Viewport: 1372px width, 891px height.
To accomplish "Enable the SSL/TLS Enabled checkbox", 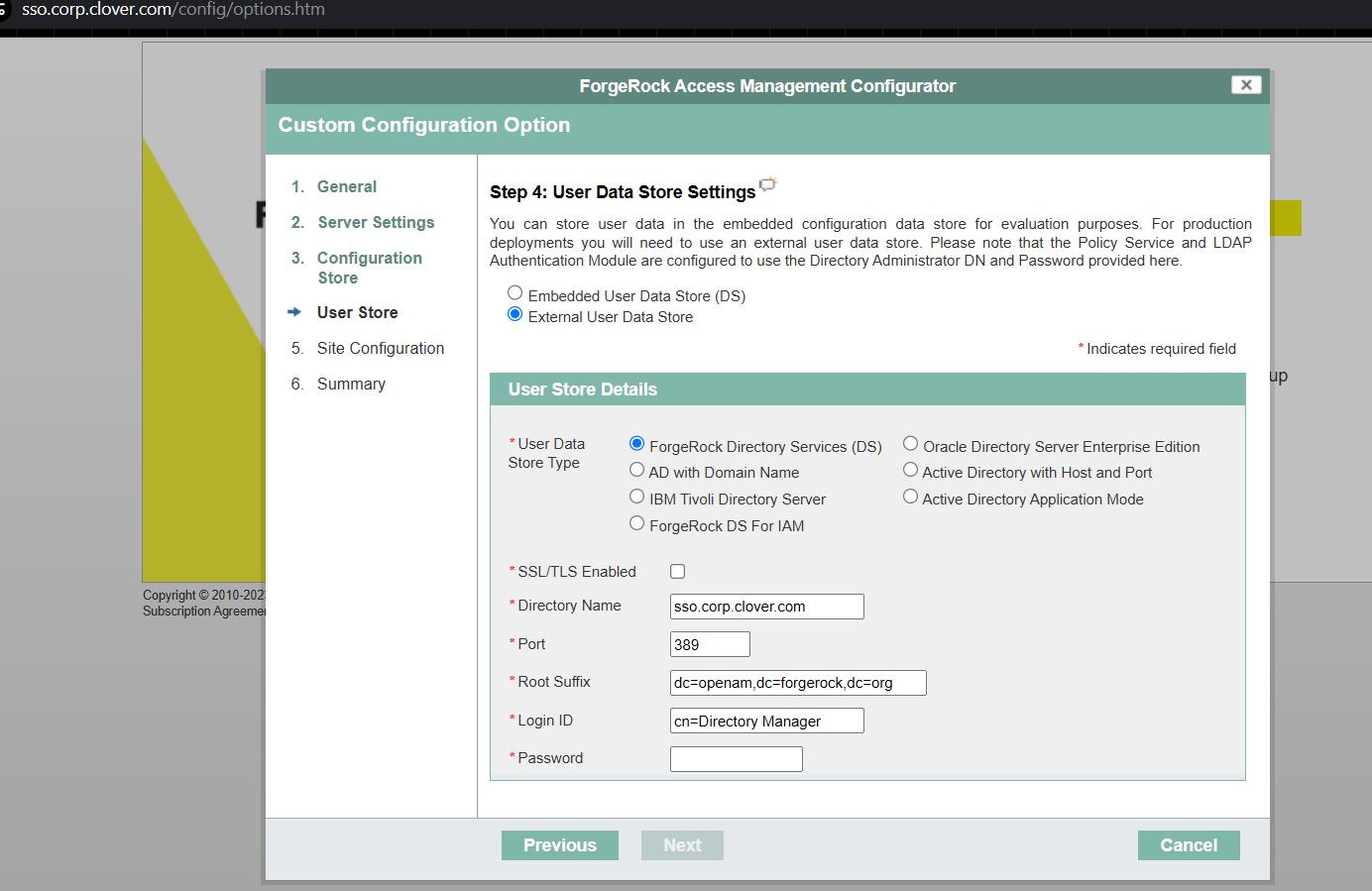I will [677, 572].
